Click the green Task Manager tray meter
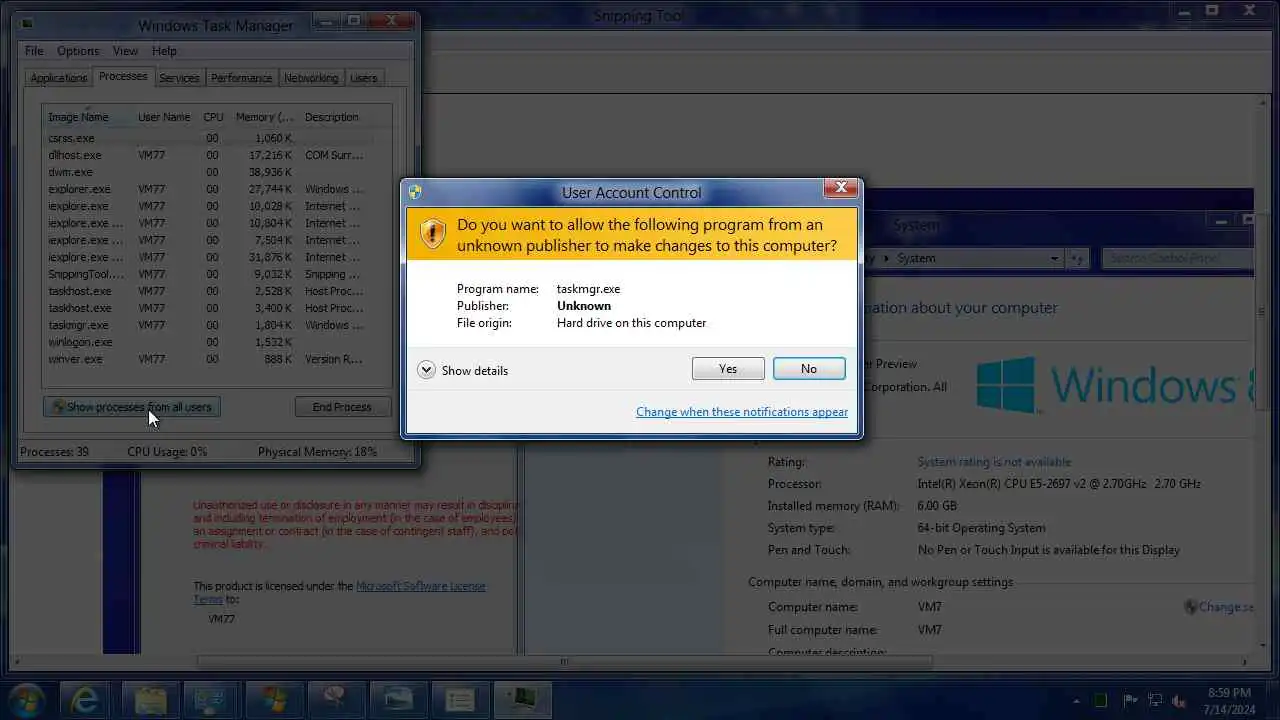This screenshot has width=1280, height=720. coord(1101,700)
